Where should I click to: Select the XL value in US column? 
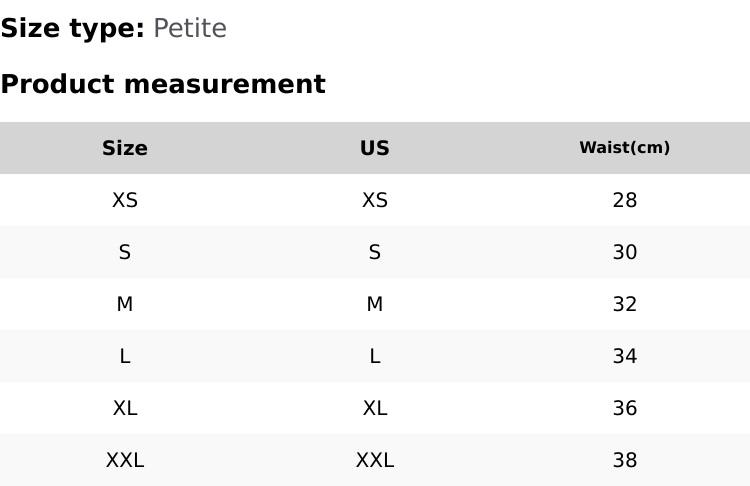point(375,408)
